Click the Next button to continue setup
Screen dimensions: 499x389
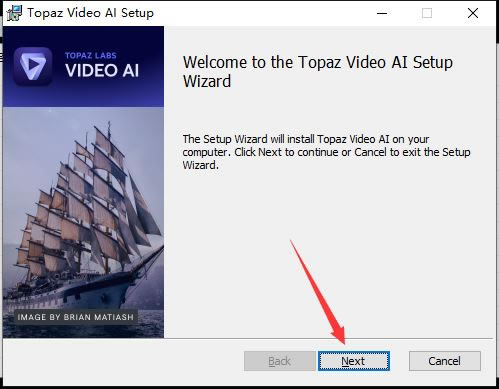pos(354,361)
